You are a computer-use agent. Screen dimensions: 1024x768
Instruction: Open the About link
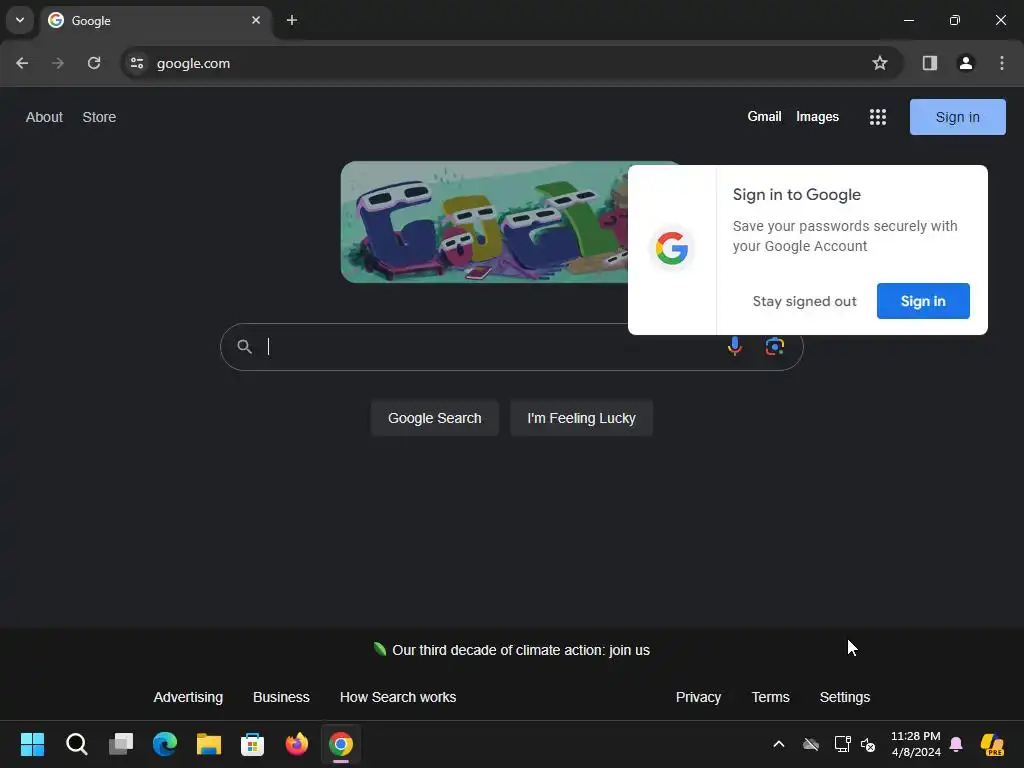pos(44,117)
